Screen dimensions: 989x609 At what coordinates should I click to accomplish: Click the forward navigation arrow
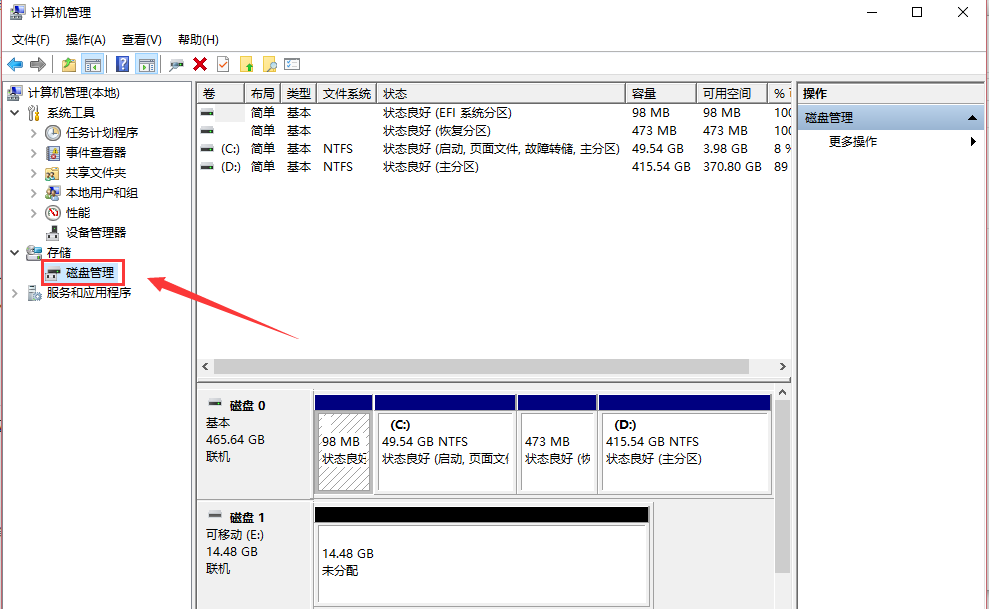[37, 64]
